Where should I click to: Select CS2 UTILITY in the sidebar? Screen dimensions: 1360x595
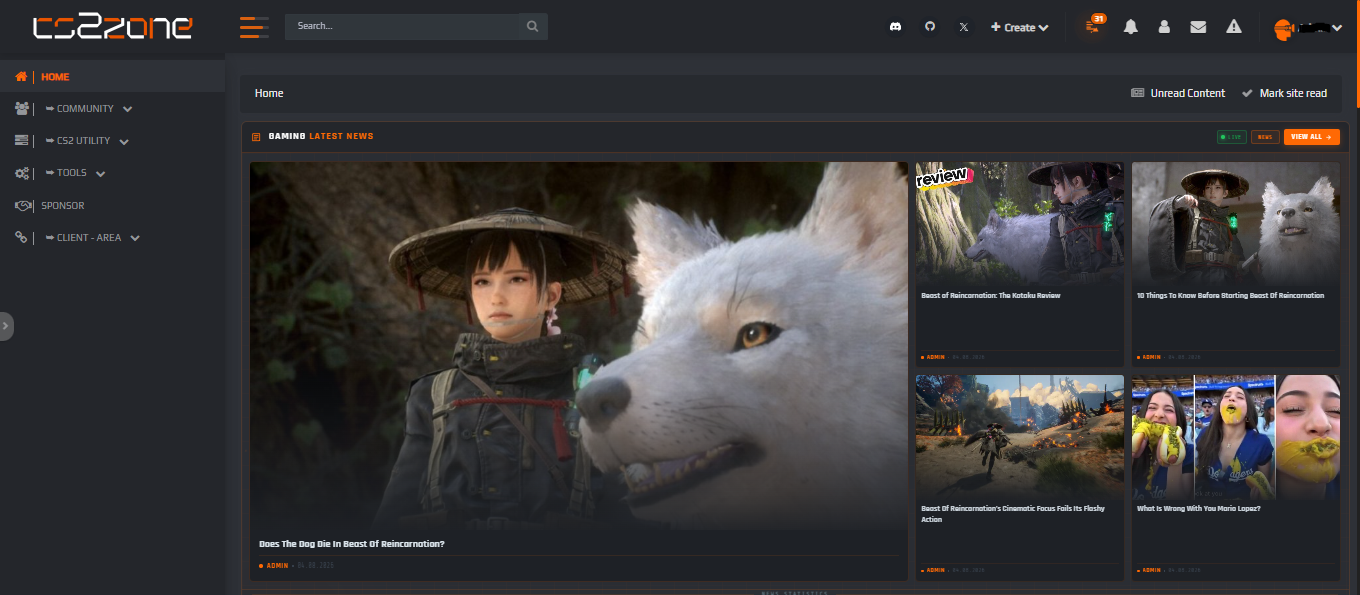84,141
